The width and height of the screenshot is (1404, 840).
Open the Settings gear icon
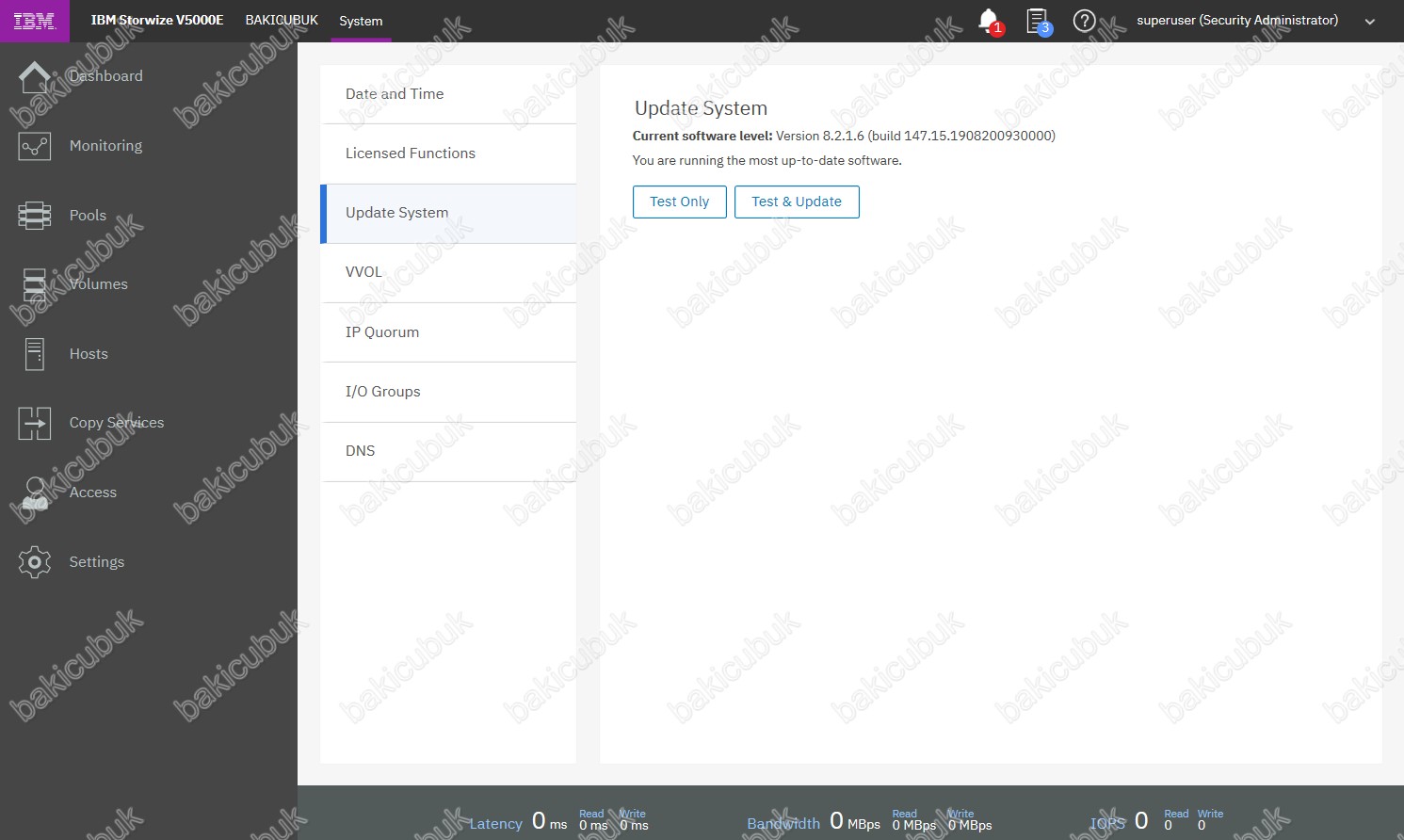coord(35,562)
